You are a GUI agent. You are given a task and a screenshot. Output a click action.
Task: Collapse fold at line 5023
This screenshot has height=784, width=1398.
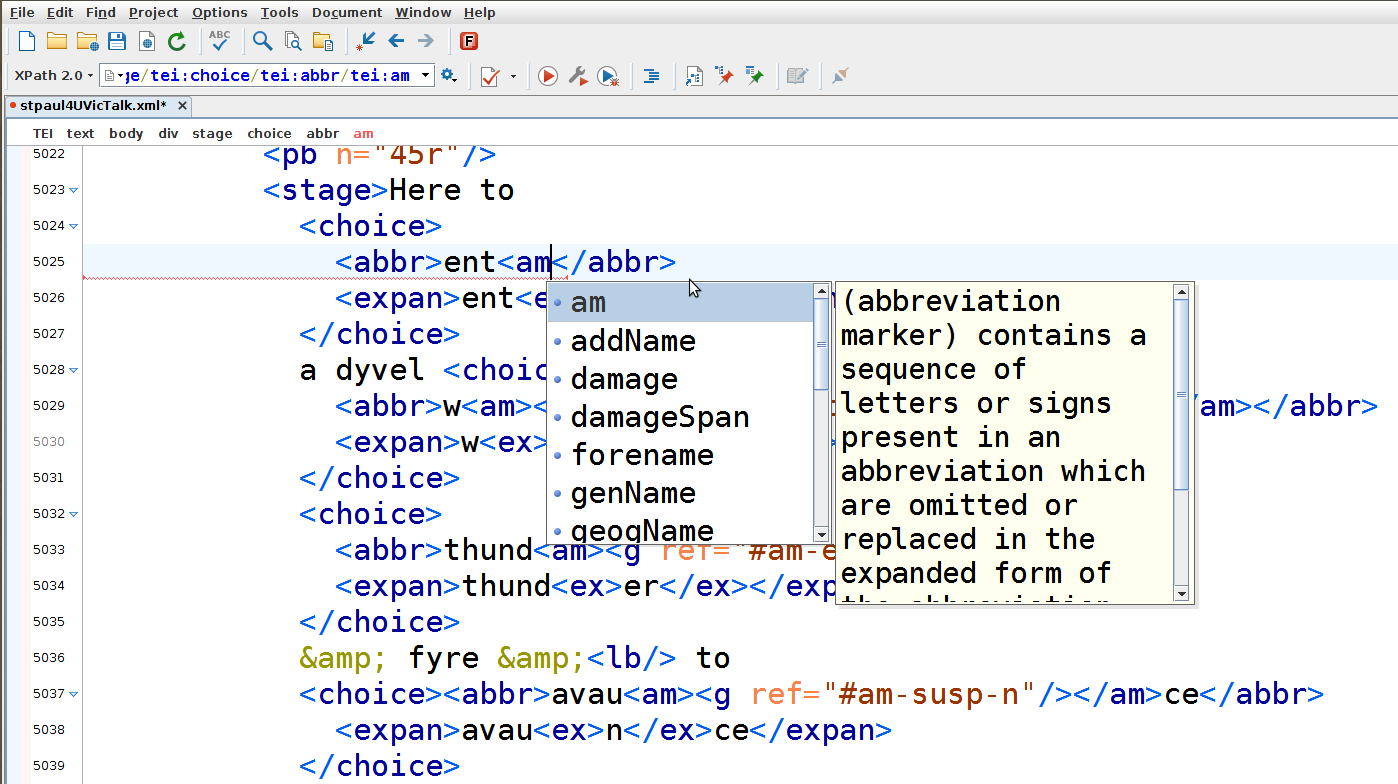coord(74,190)
